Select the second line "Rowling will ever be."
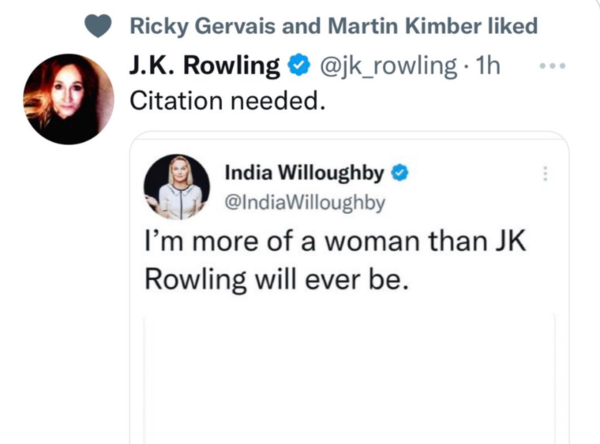Viewport: 600px width, 444px height. [x=276, y=279]
